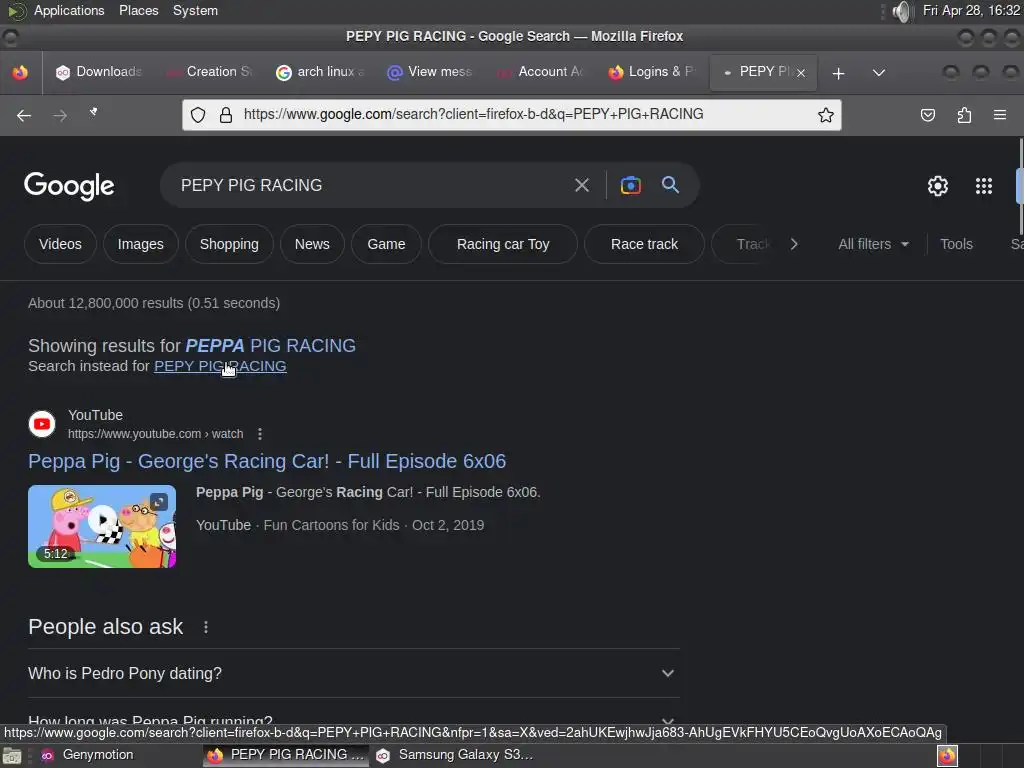List all tabs with the dropdown chevron
Viewport: 1024px width, 768px height.
[x=879, y=73]
